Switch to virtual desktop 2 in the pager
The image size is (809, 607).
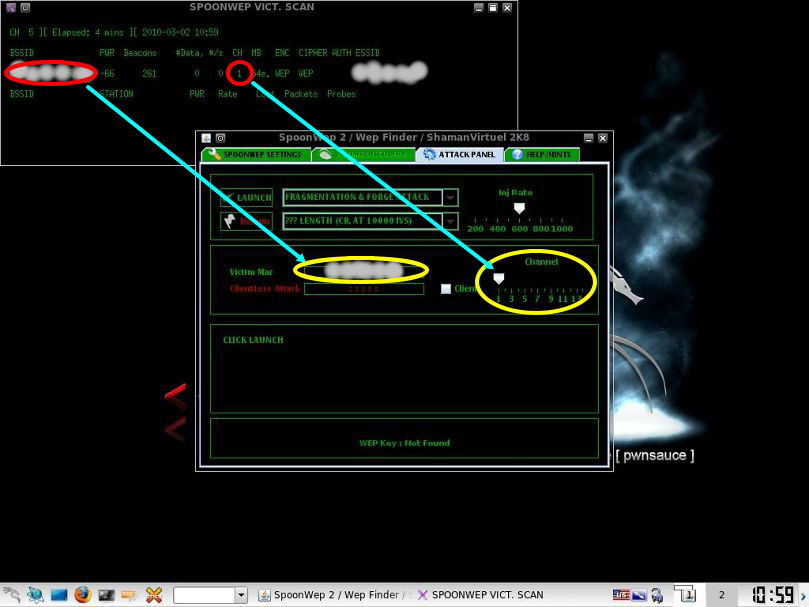[x=721, y=595]
